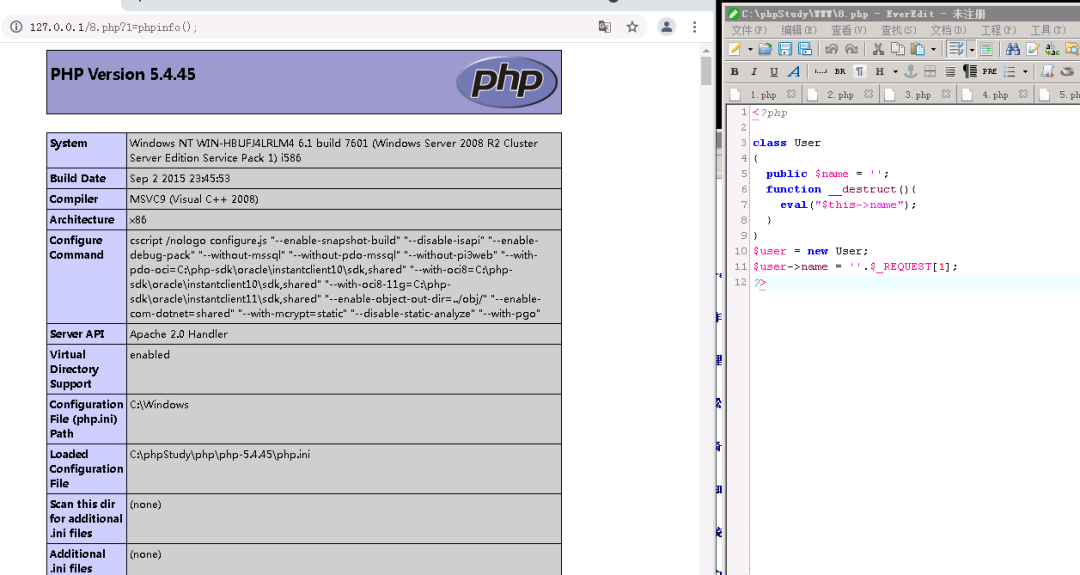
Task: Open the 编辑(E) menu
Action: (x=799, y=30)
